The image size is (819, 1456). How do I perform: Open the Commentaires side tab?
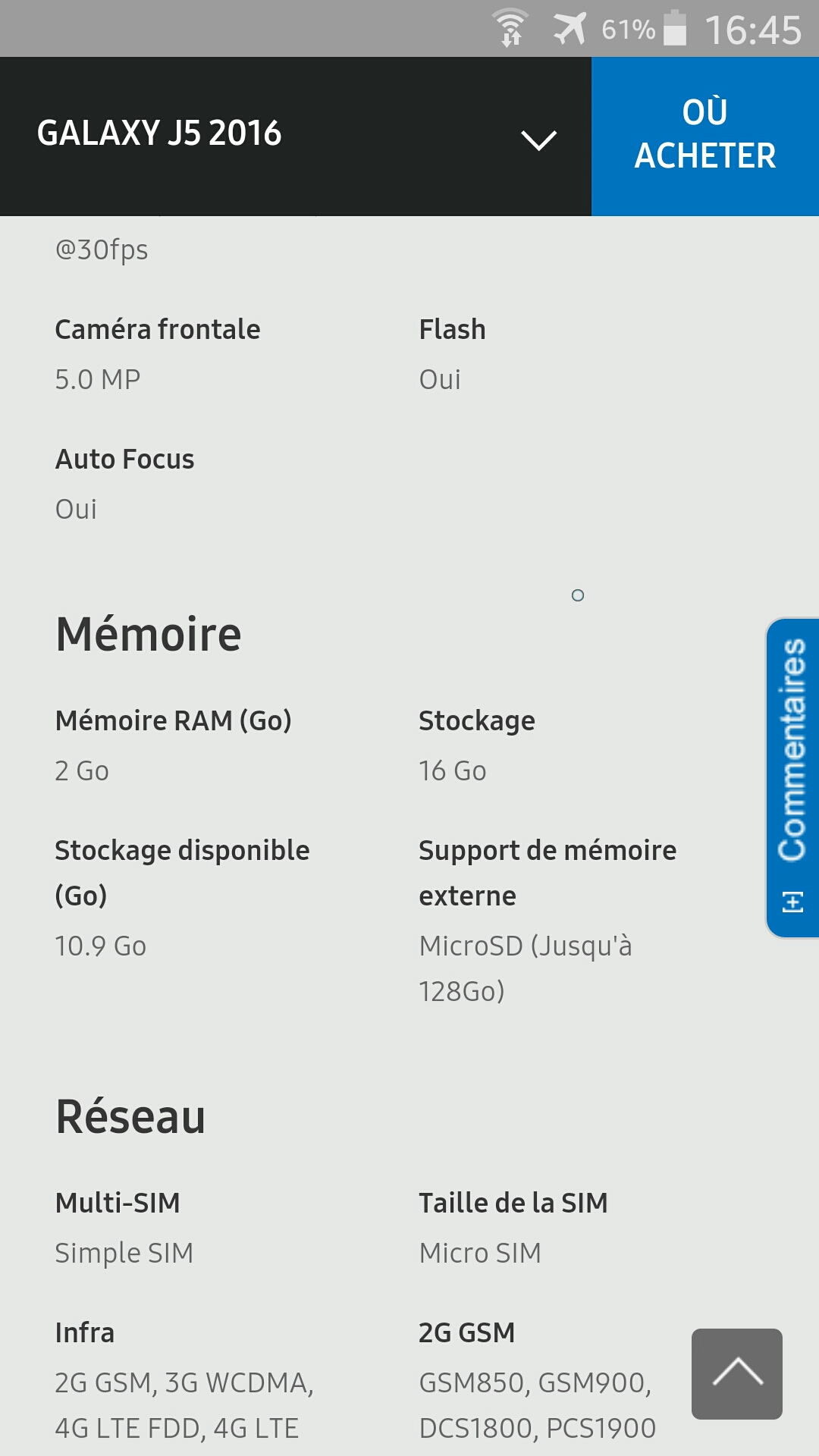[x=792, y=758]
